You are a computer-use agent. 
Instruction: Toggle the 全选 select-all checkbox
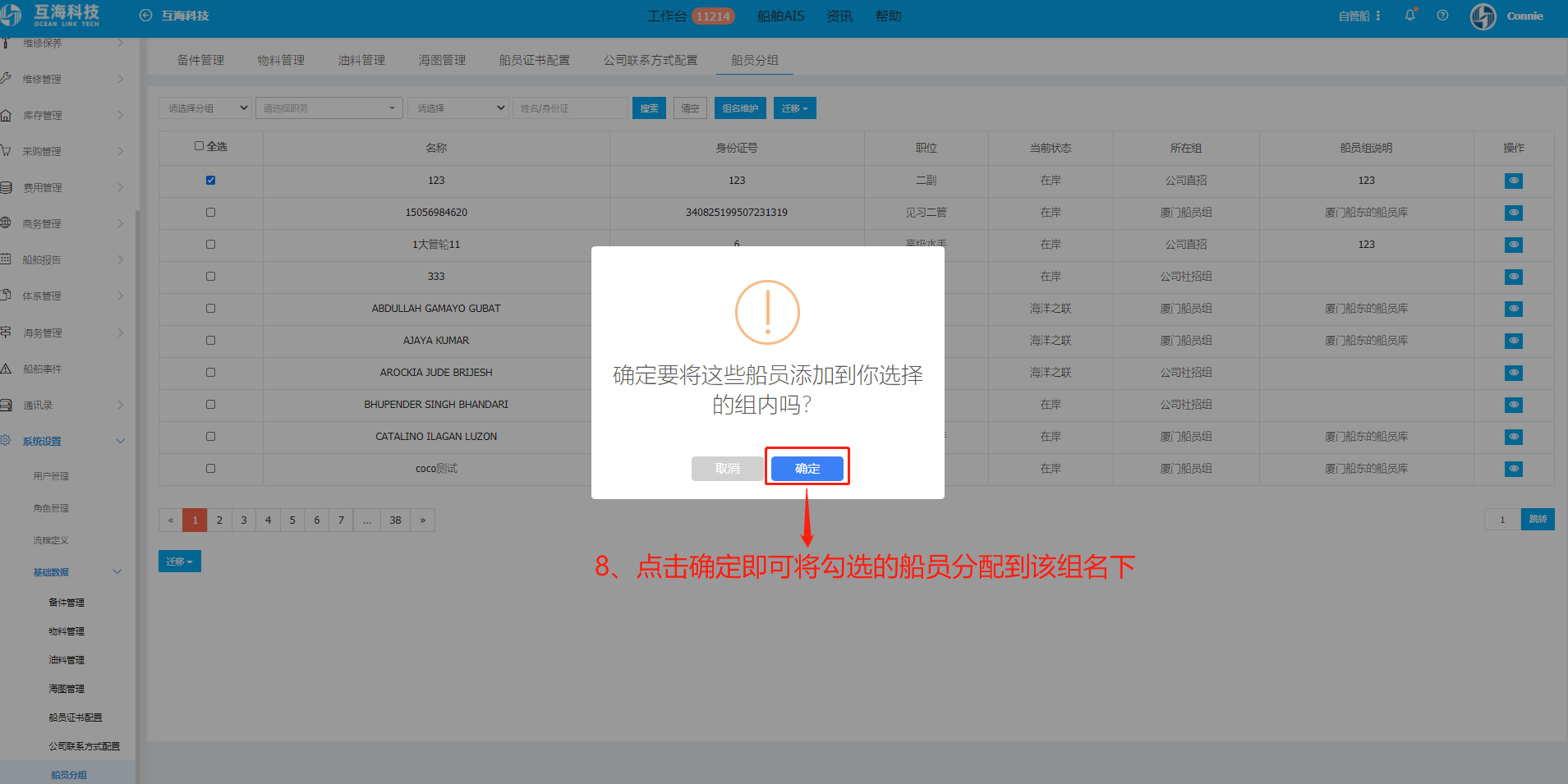pos(199,146)
